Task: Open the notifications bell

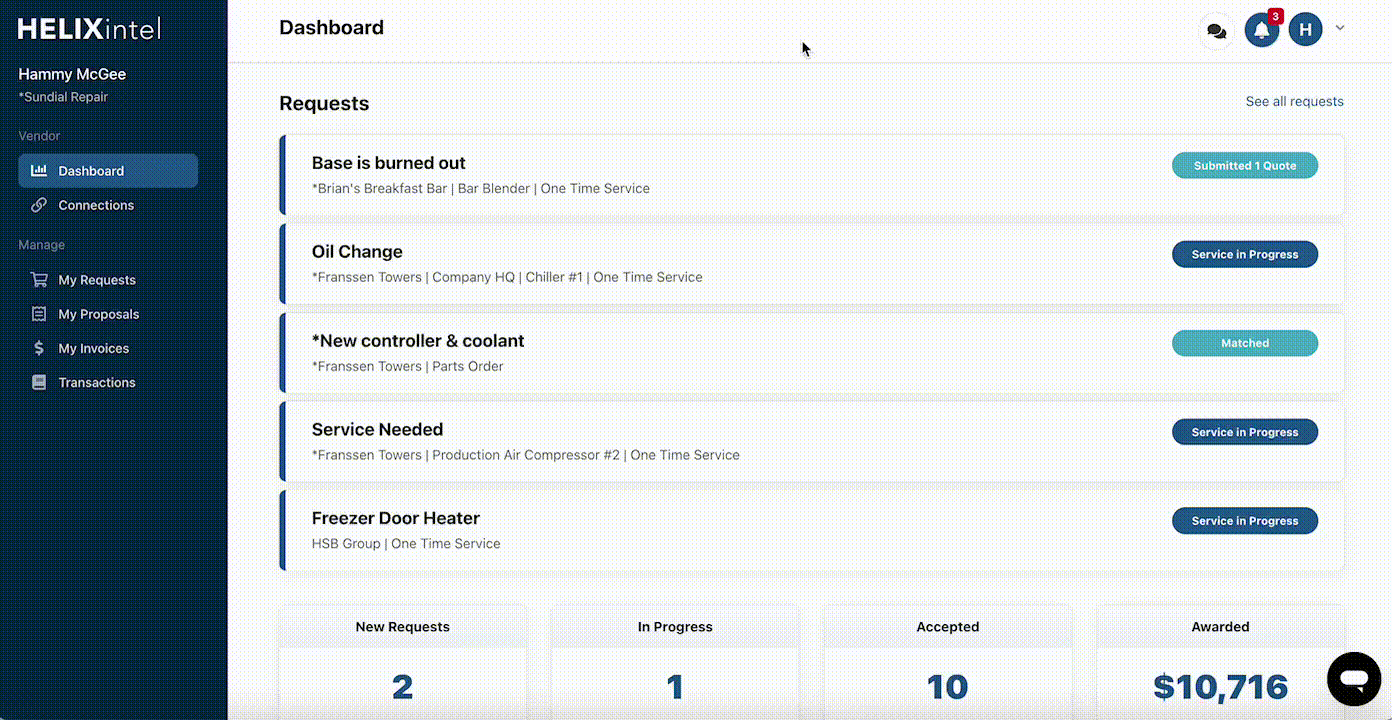Action: (x=1262, y=31)
